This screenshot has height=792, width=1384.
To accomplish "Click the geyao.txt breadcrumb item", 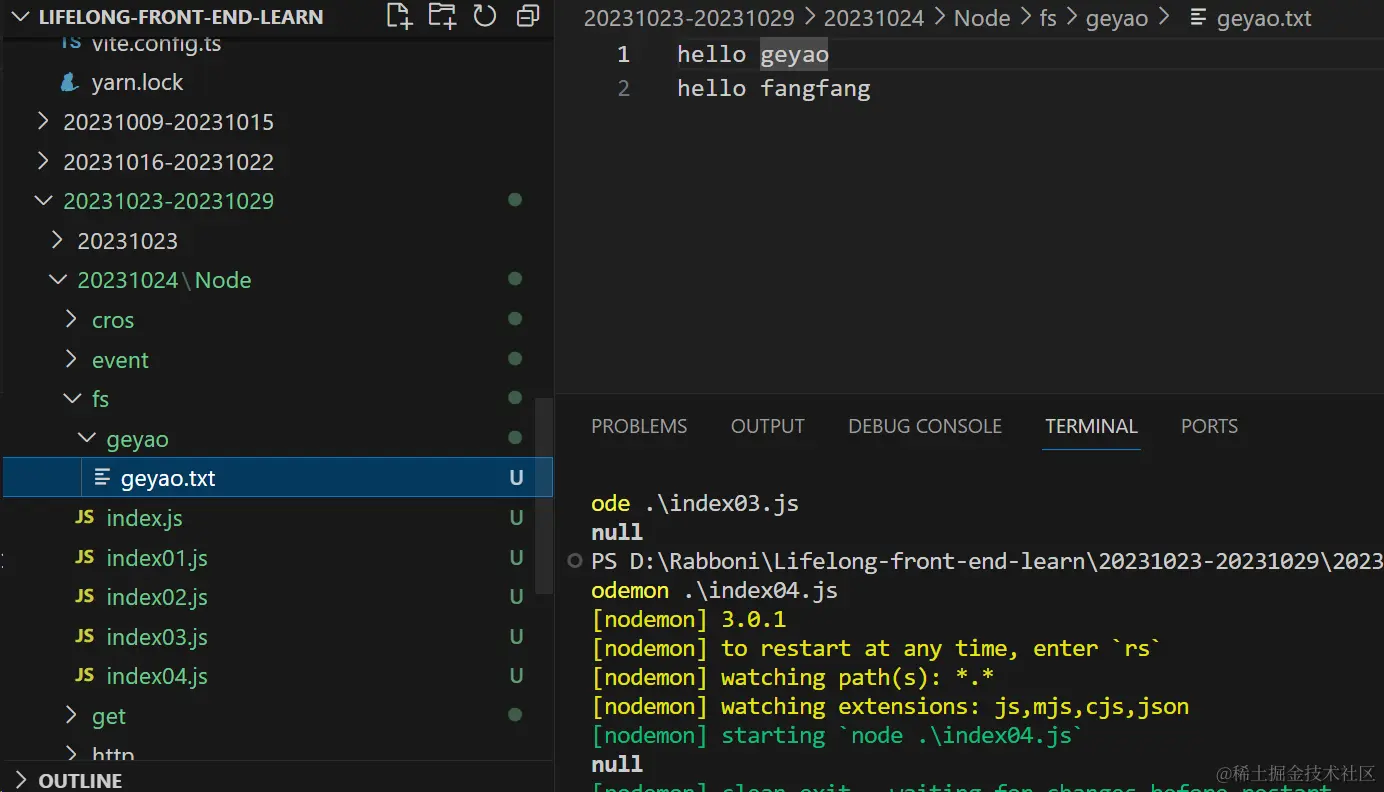I will 1264,18.
